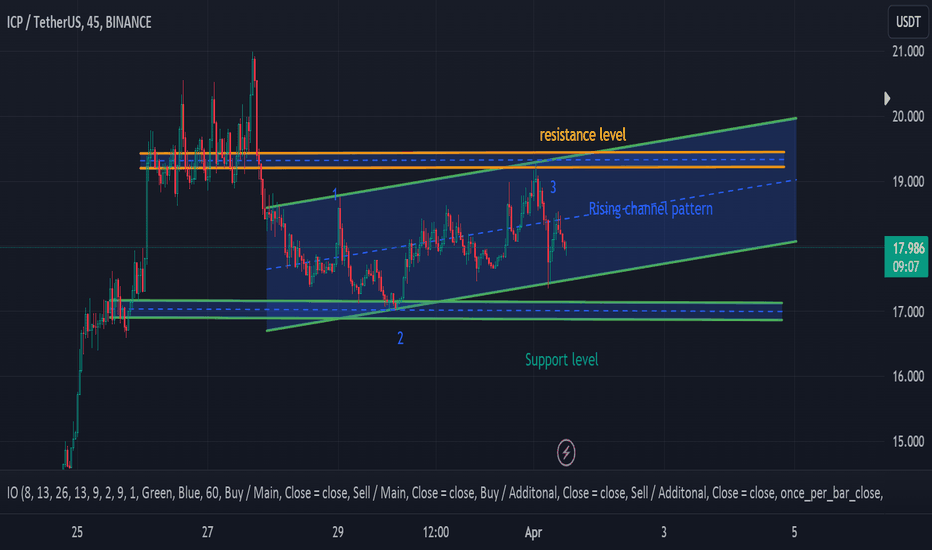
Task: Click the lightning bolt event icon
Action: tap(566, 453)
